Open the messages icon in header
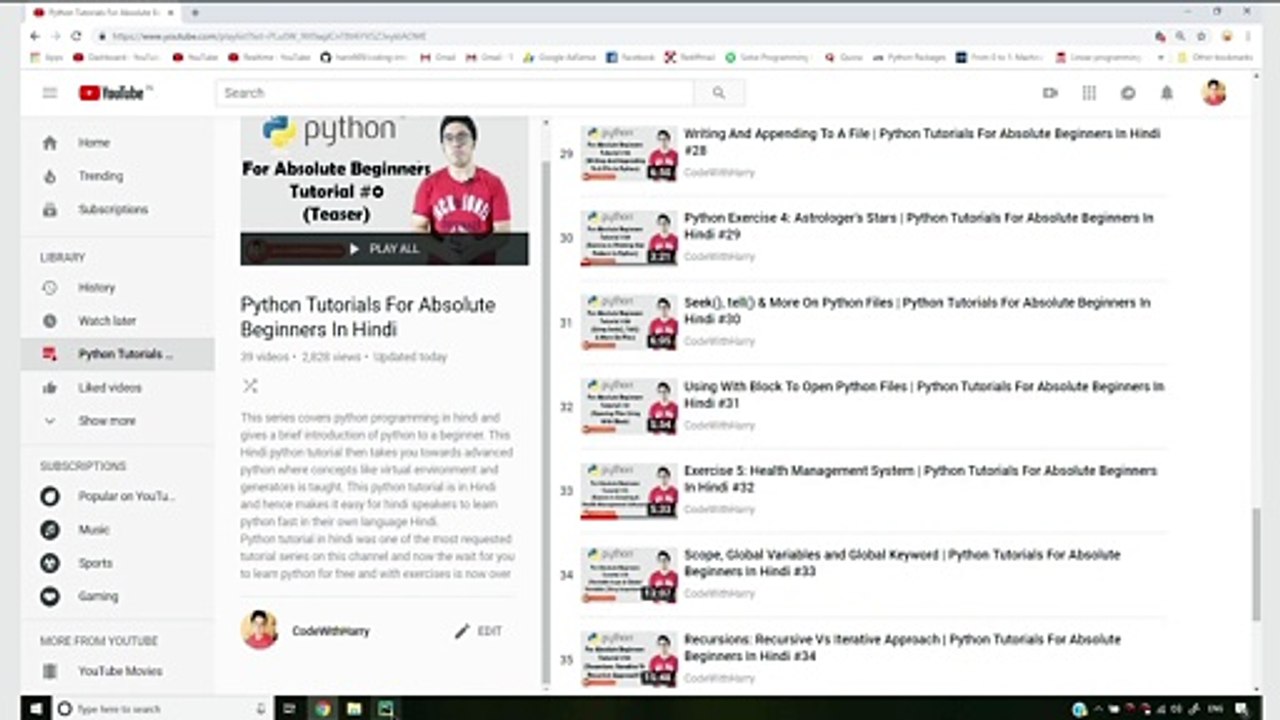1280x720 pixels. tap(1128, 93)
